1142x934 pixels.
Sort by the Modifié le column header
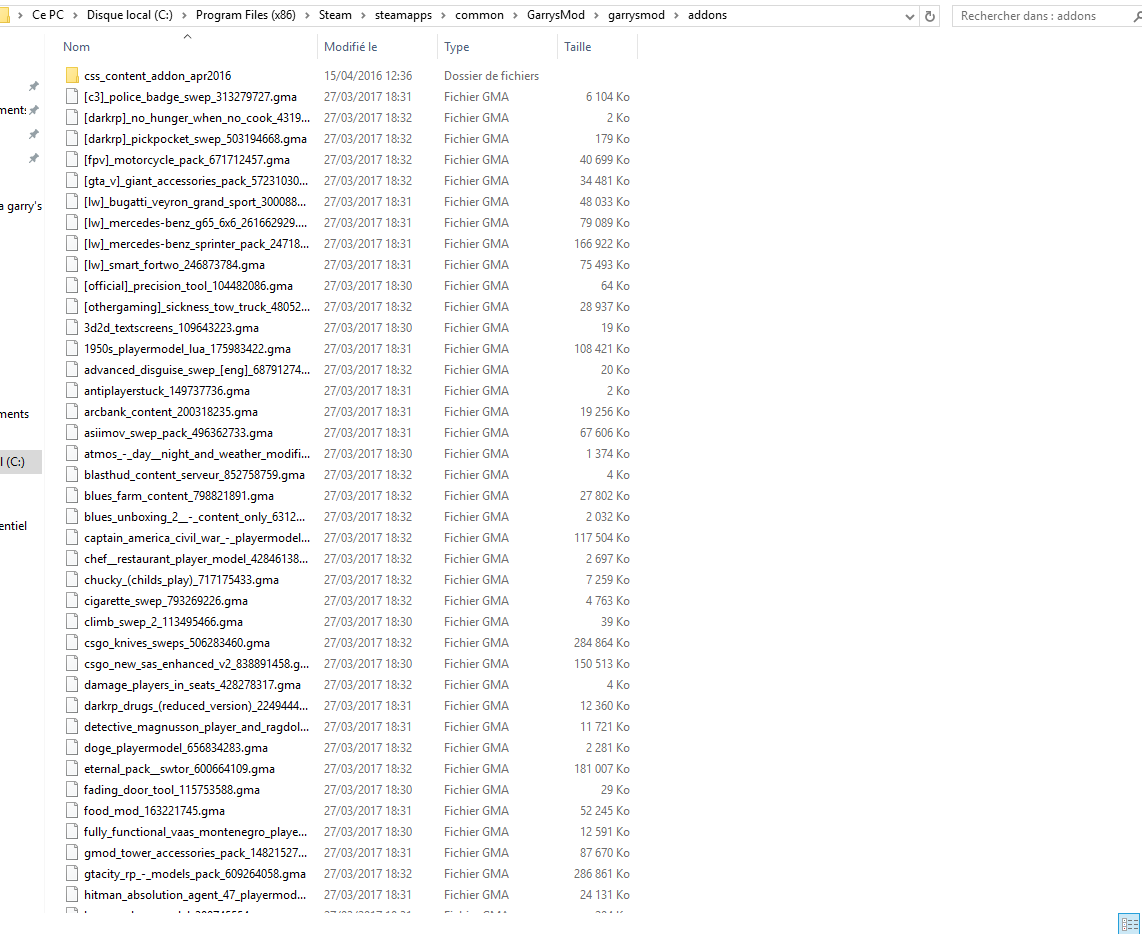pos(350,47)
